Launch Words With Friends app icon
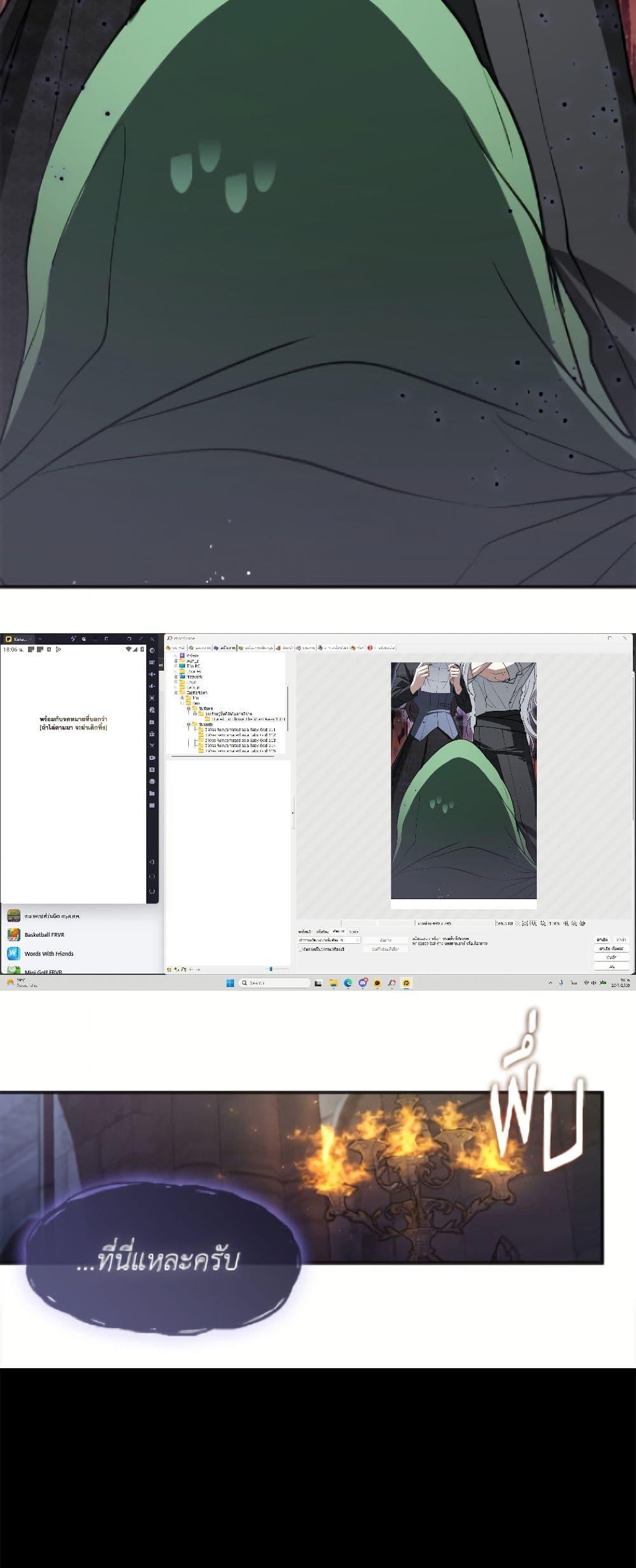Image resolution: width=636 pixels, height=1568 pixels. point(14,953)
